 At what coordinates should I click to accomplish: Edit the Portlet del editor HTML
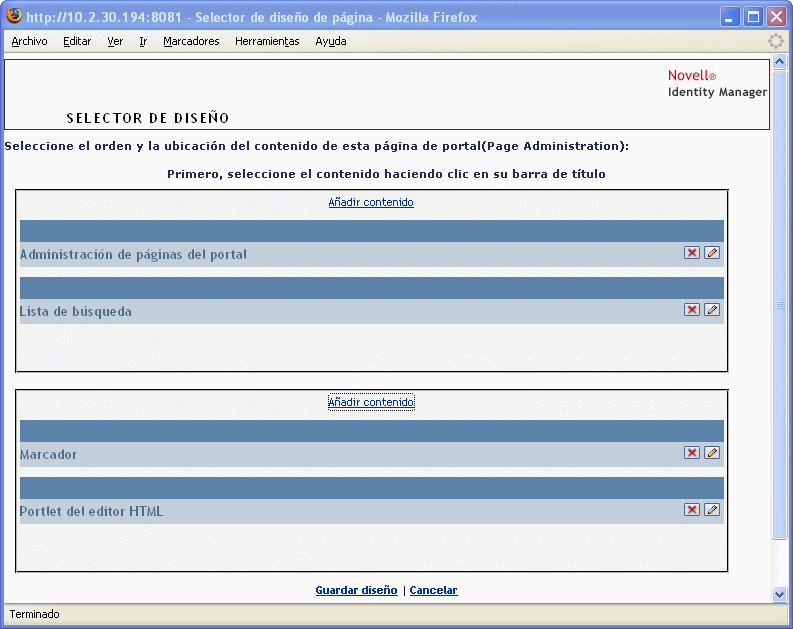pyautogui.click(x=712, y=510)
